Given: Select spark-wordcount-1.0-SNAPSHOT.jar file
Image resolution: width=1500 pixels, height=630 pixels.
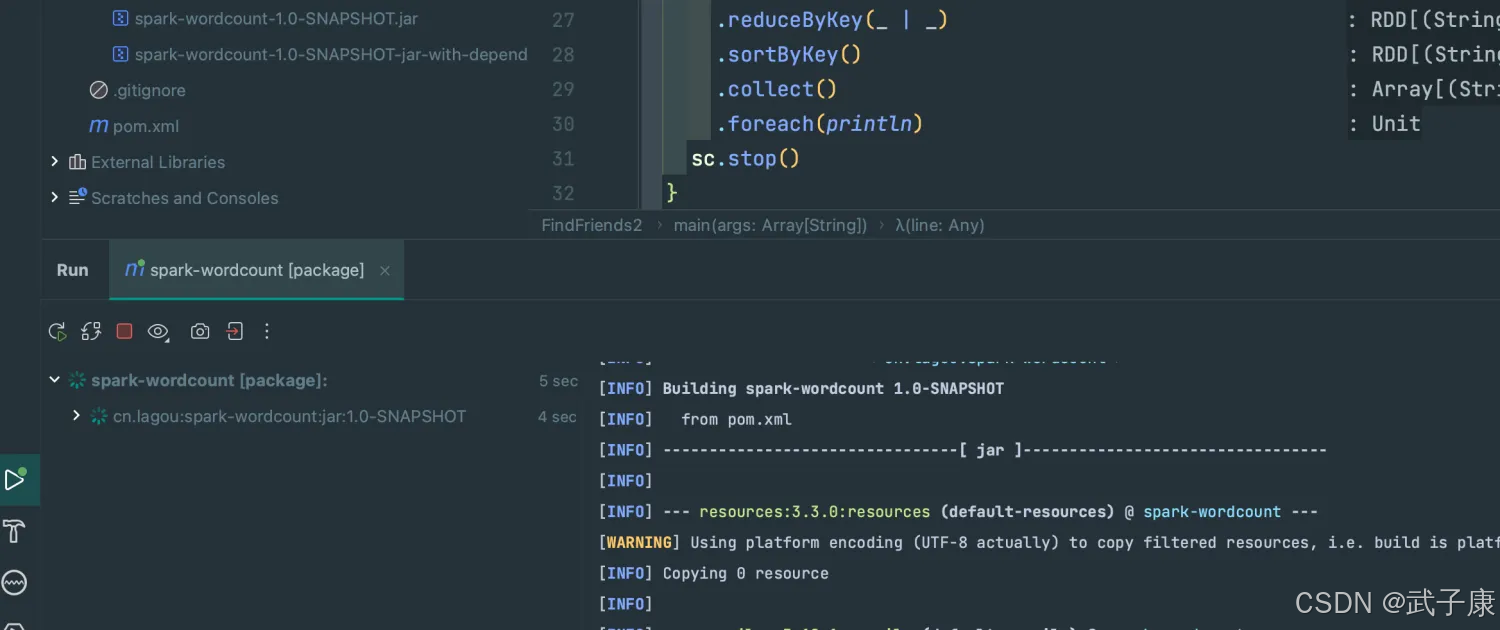Looking at the screenshot, I should point(276,18).
